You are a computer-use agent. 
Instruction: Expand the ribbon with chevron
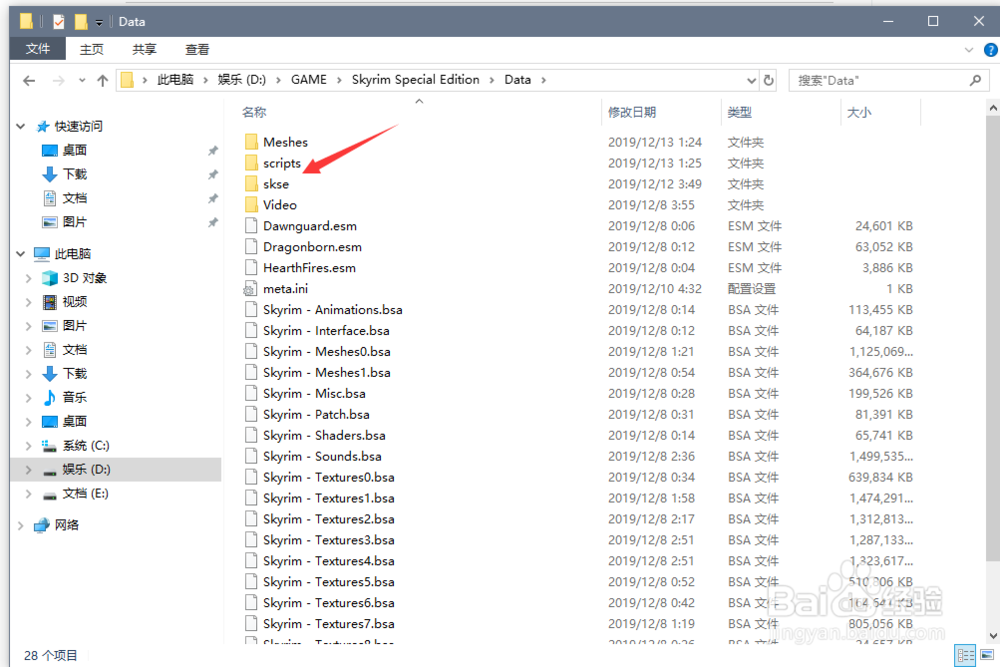click(x=969, y=50)
